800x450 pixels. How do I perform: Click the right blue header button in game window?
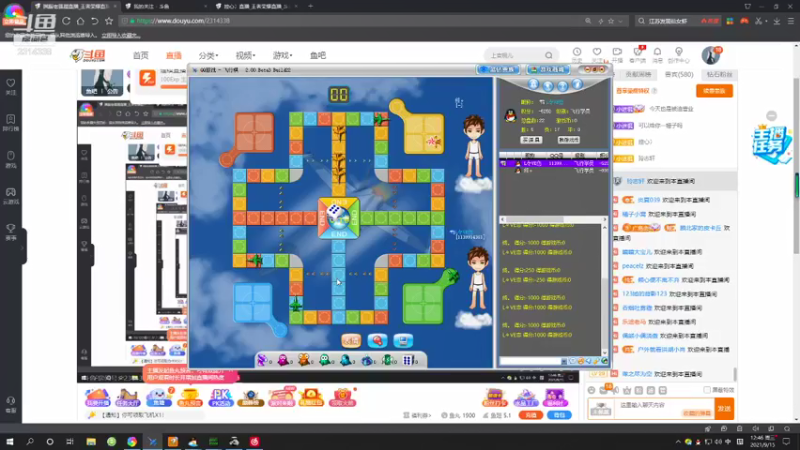[548, 69]
